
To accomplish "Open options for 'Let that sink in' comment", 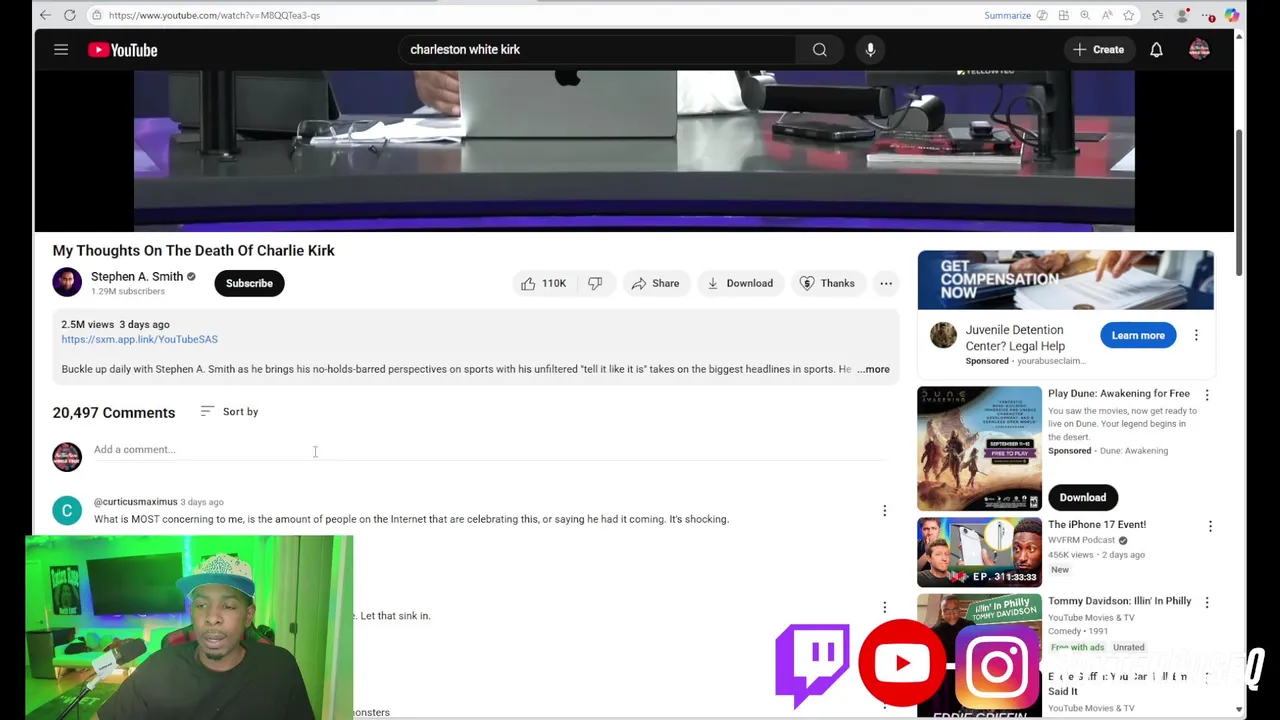I will (884, 607).
